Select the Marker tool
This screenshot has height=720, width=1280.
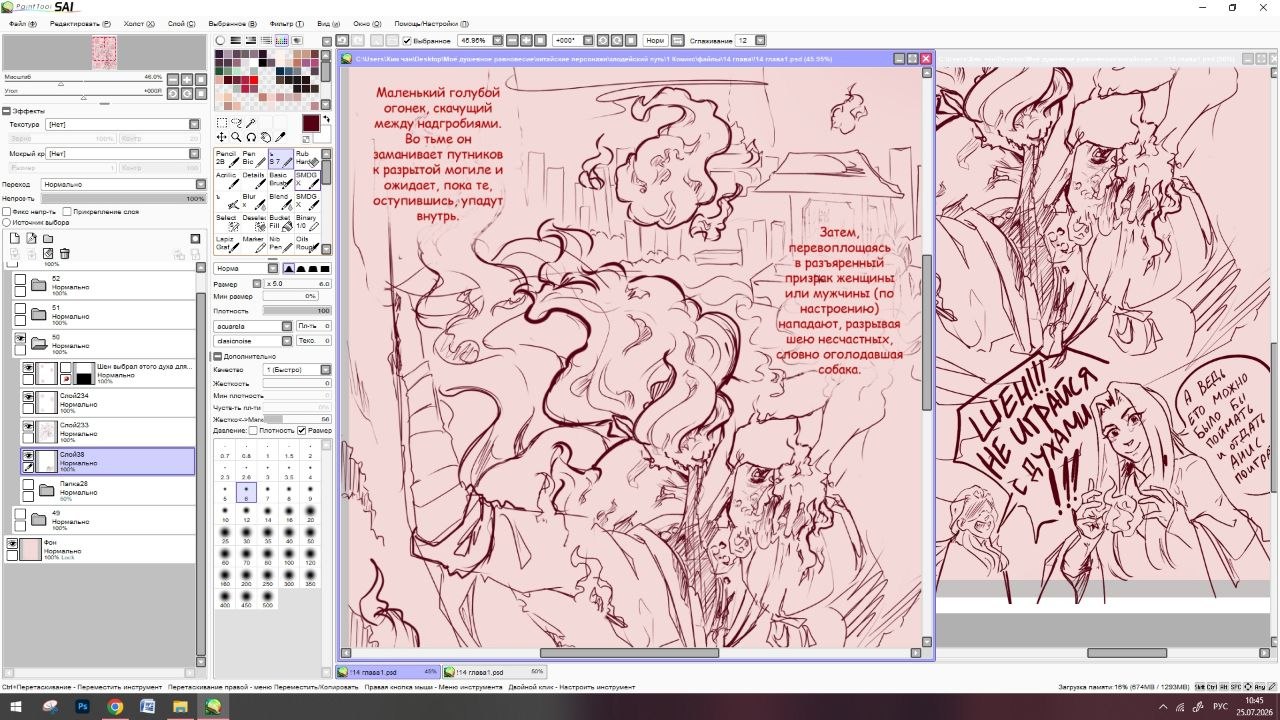tap(253, 243)
